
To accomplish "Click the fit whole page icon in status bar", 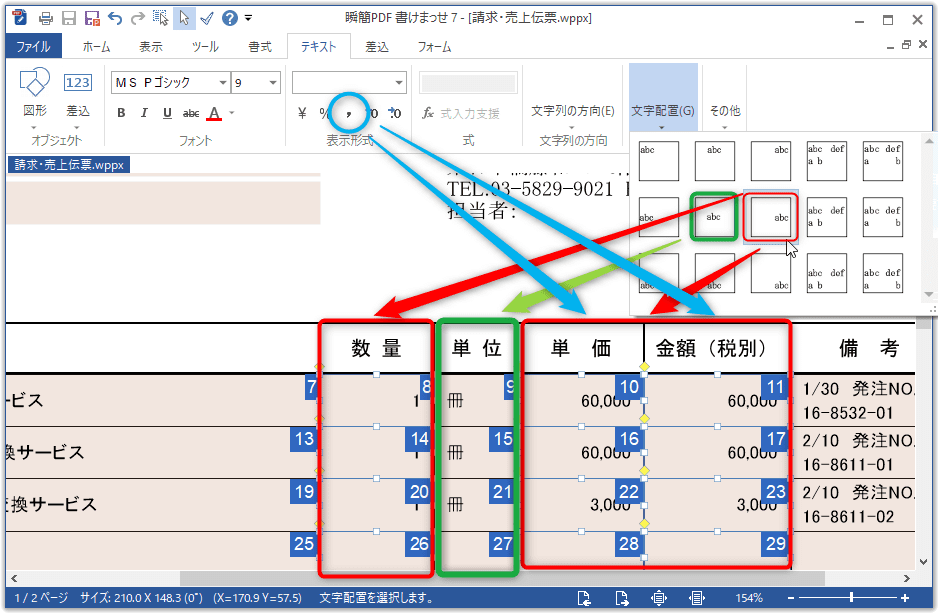I will (659, 598).
